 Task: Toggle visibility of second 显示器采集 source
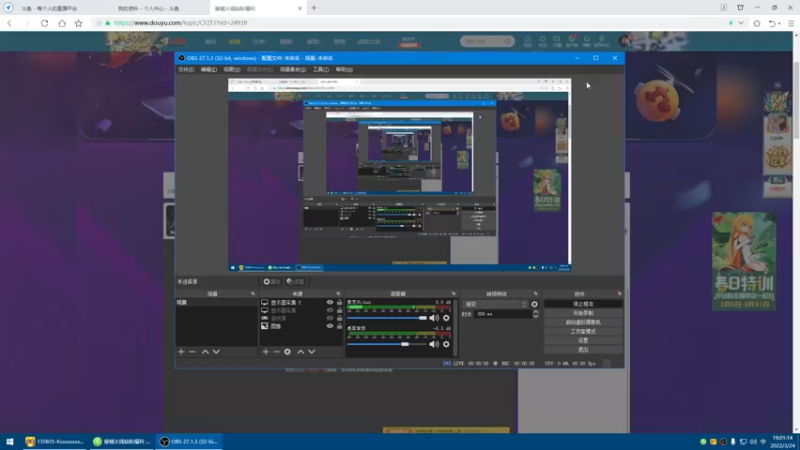330,310
